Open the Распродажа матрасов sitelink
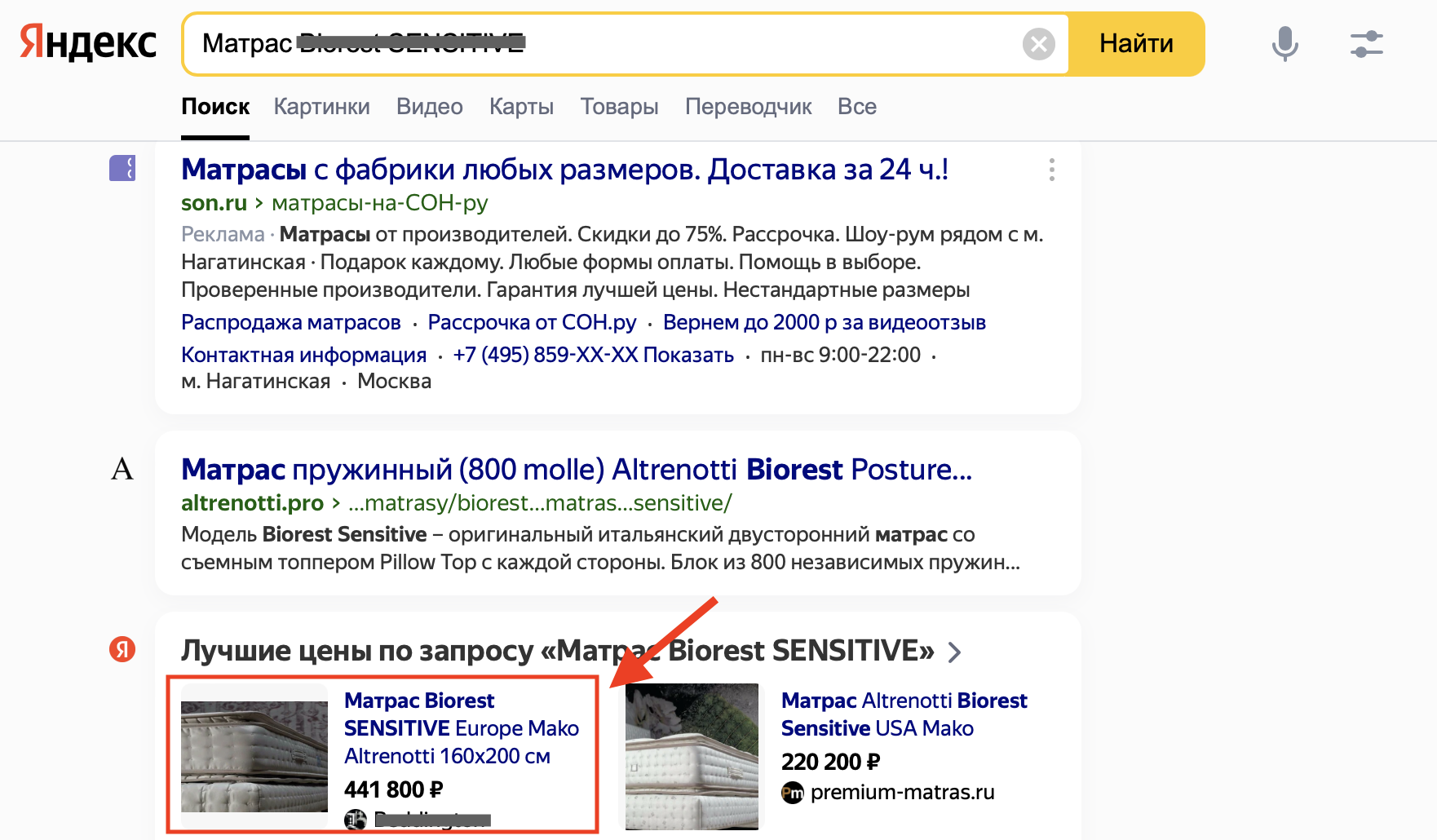The width and height of the screenshot is (1437, 840). [x=291, y=323]
